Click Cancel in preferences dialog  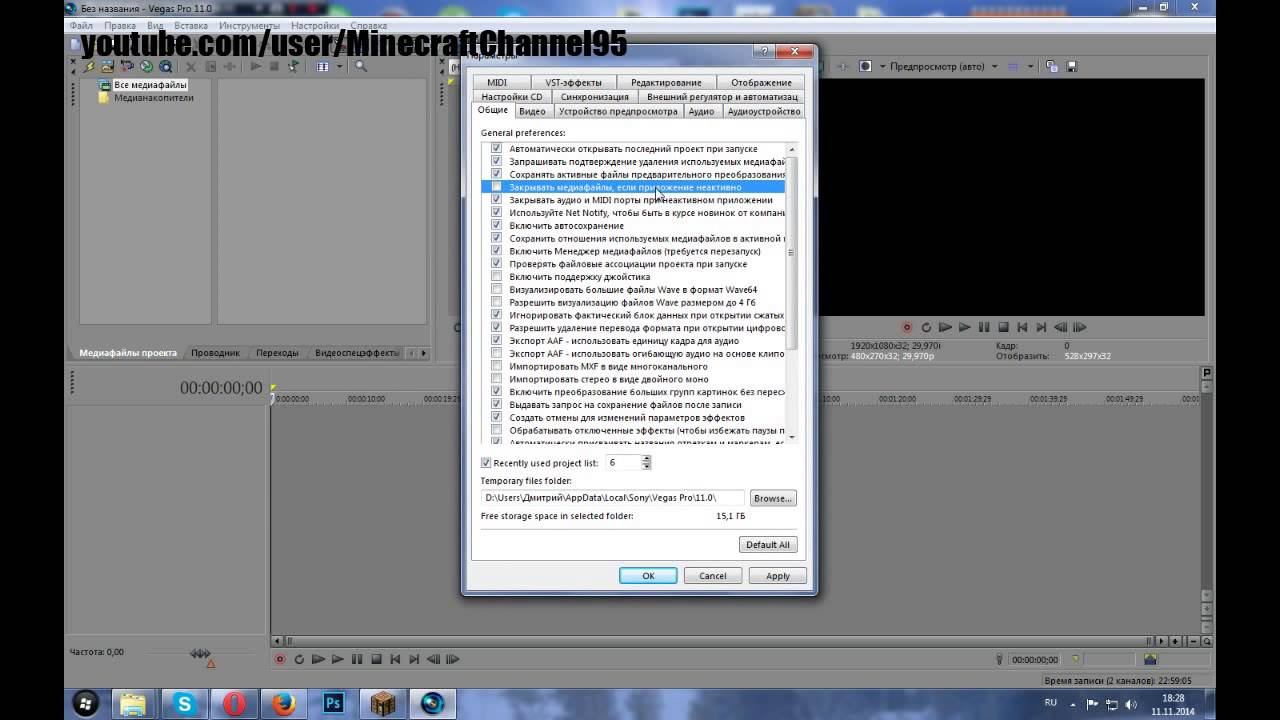click(713, 576)
